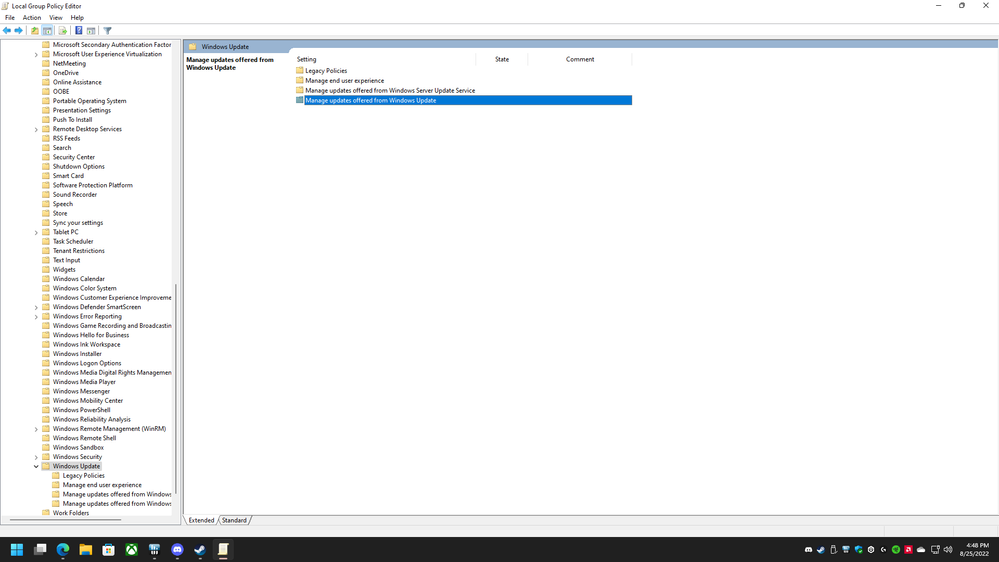Expand Microsoft User Experience Virtualization node
This screenshot has height=562, width=999.
(36, 55)
